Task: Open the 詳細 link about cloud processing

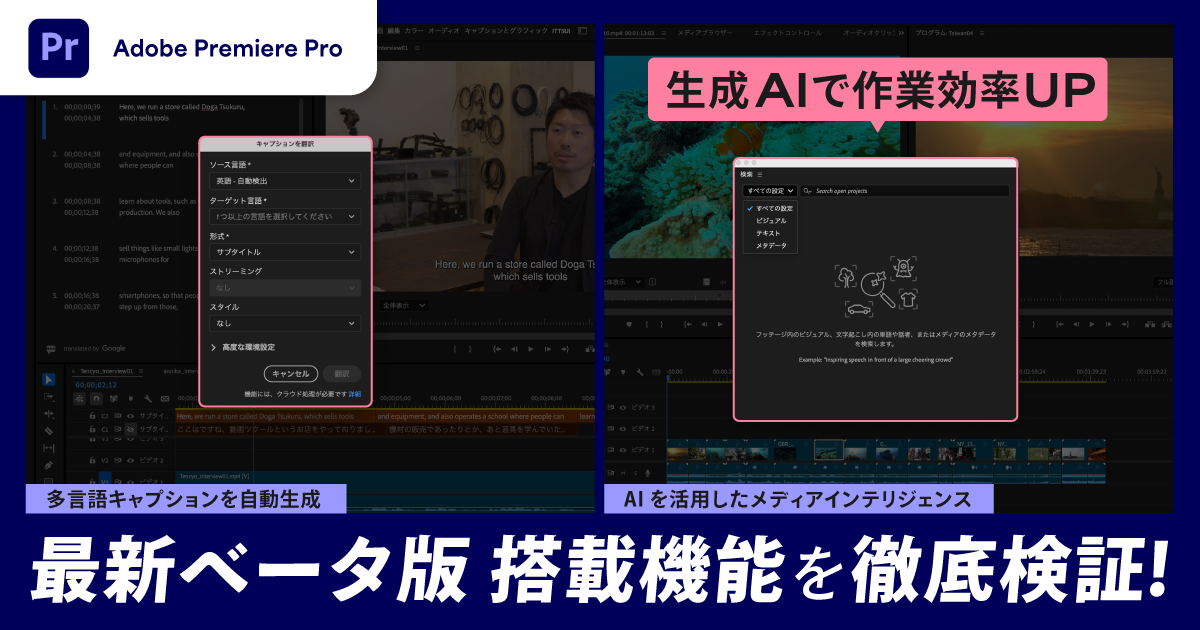Action: [353, 395]
